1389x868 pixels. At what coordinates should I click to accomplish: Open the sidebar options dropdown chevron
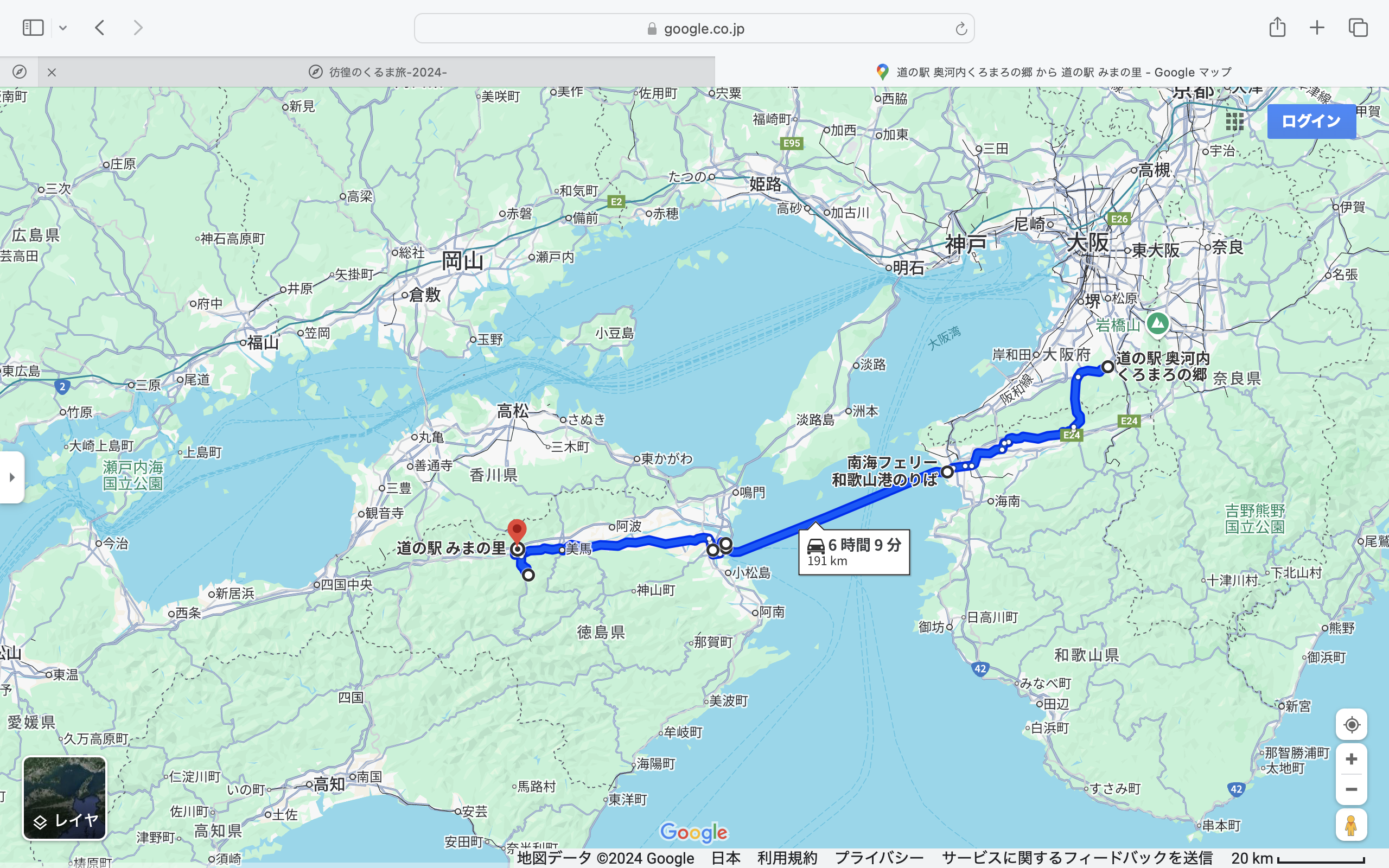coord(63,28)
